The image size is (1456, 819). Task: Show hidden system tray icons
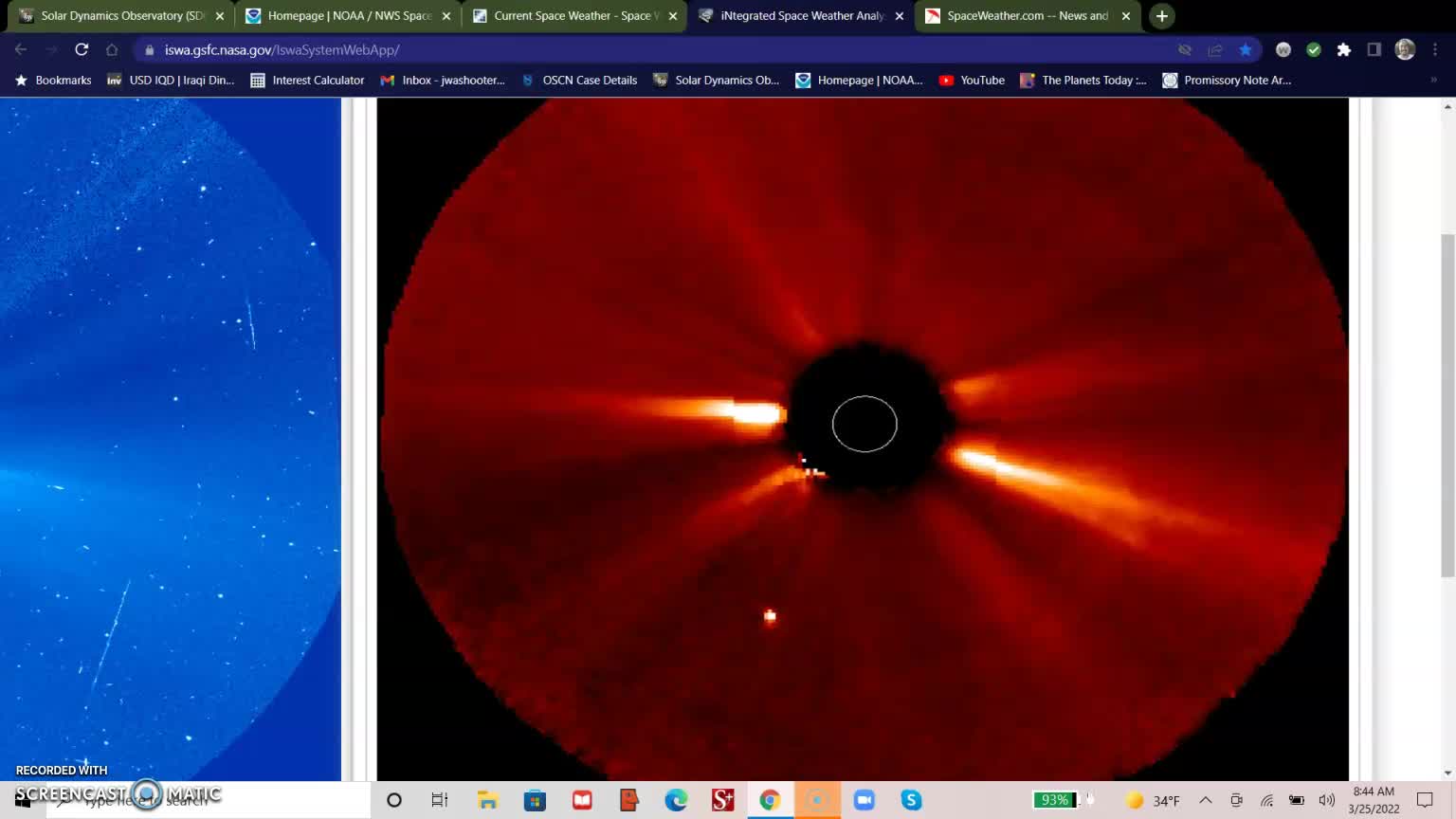click(x=1206, y=801)
